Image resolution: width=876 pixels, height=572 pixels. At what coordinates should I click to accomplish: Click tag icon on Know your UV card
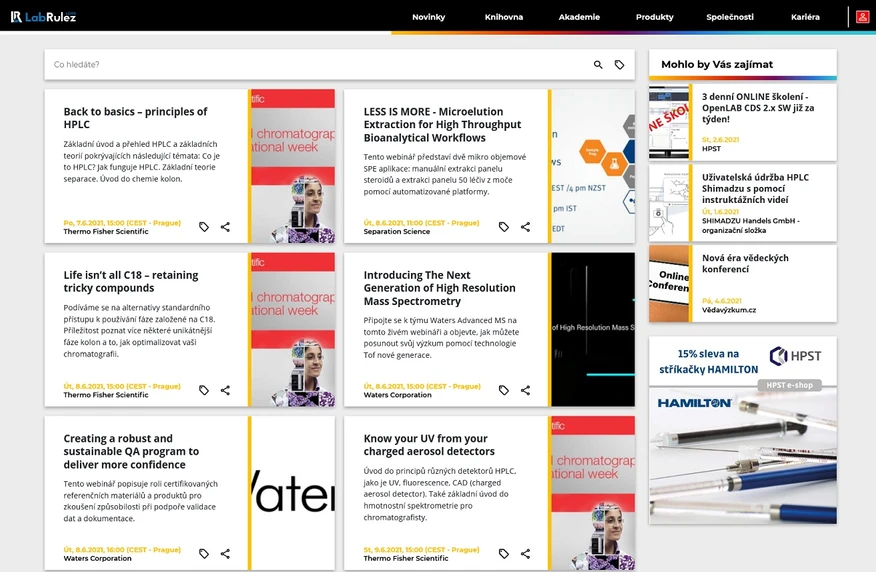tap(504, 554)
